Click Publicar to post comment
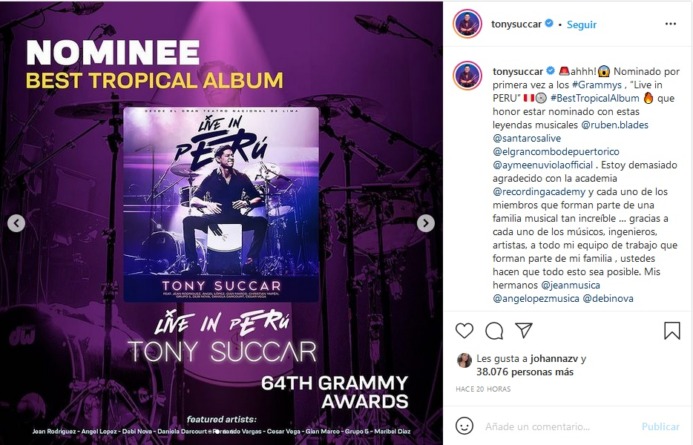This screenshot has height=445, width=693. pyautogui.click(x=660, y=426)
